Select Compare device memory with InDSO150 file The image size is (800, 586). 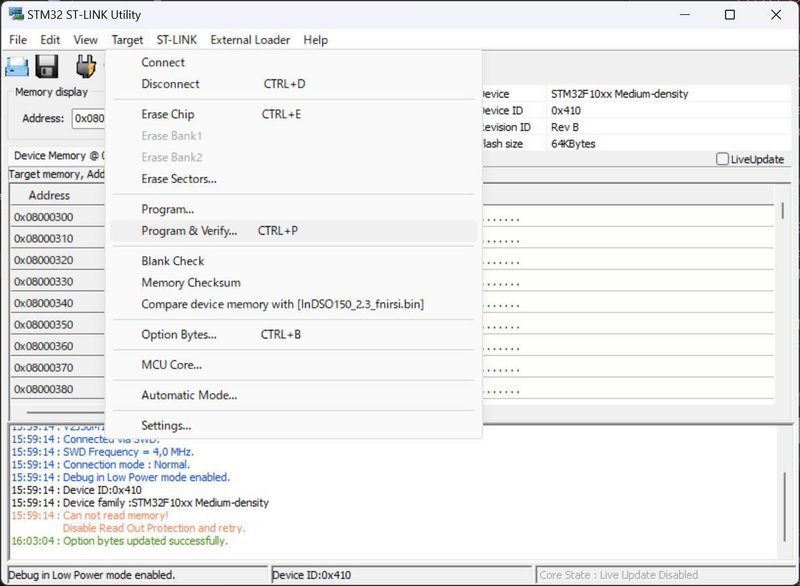pos(294,304)
